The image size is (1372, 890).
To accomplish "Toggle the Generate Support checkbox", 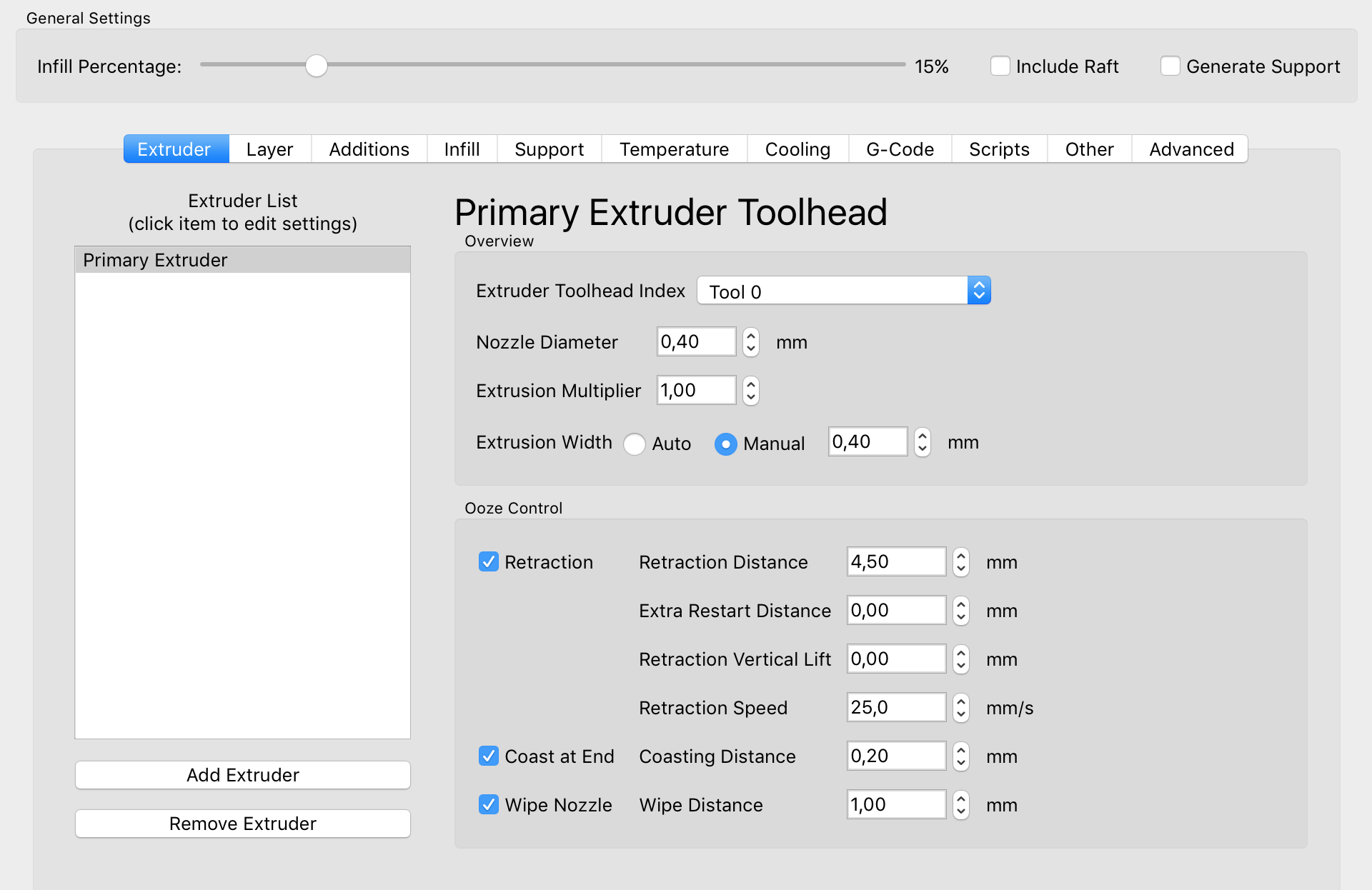I will point(1170,66).
